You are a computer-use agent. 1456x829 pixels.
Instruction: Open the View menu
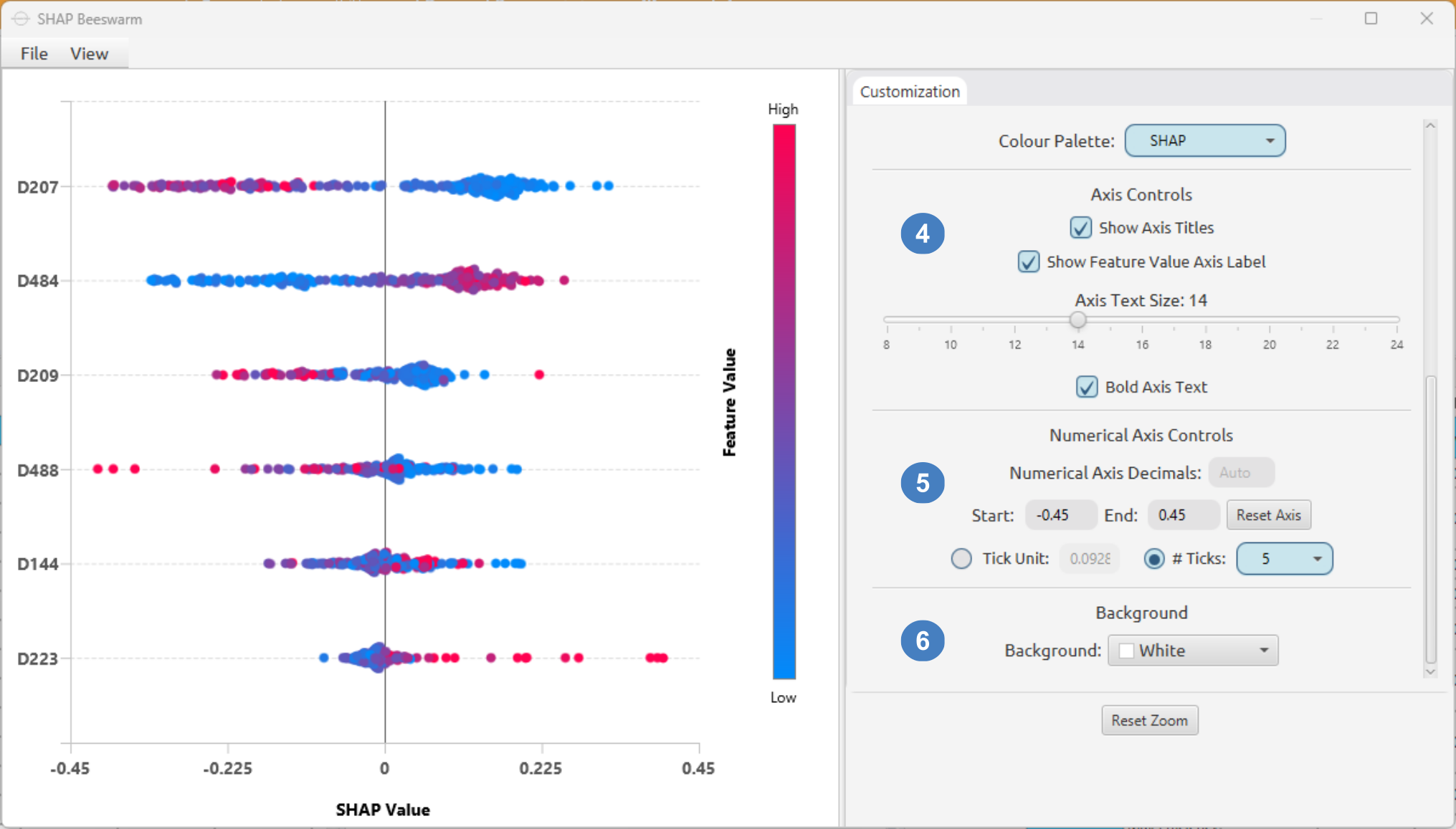click(x=89, y=54)
